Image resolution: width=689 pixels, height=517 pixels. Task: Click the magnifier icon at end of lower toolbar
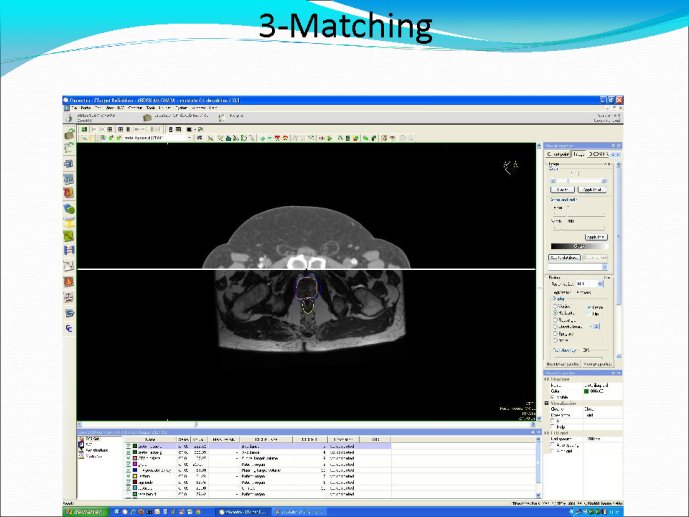(410, 138)
